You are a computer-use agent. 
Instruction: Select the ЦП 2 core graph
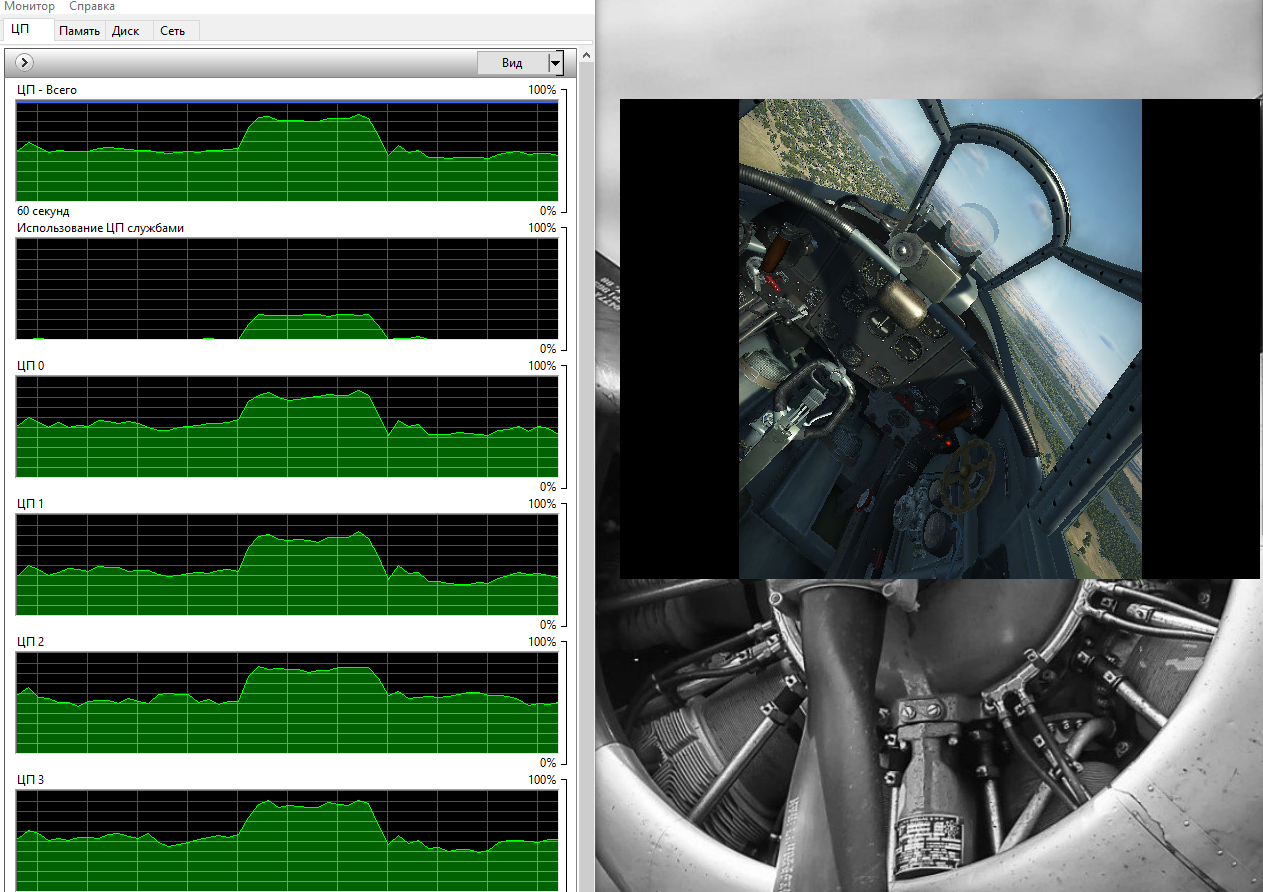(287, 703)
